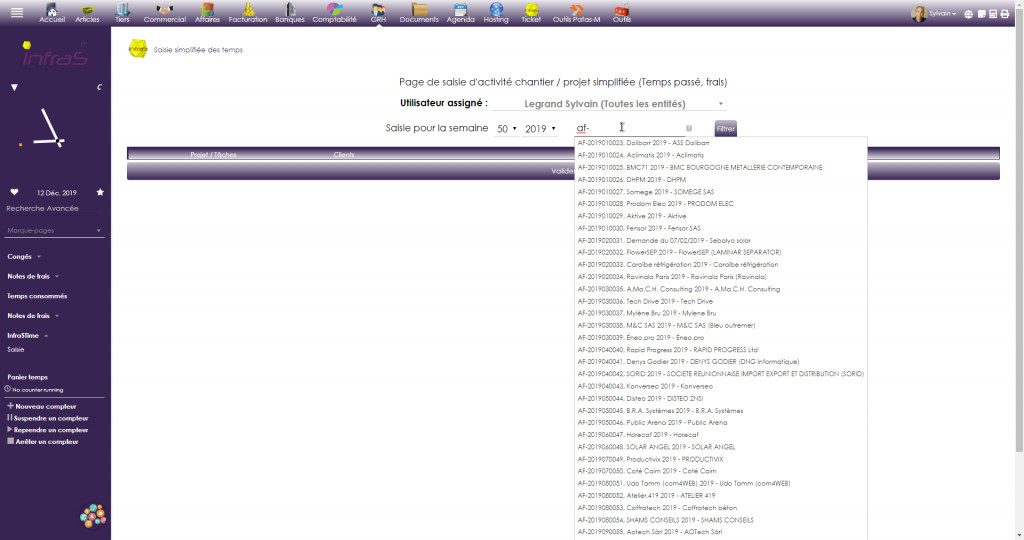
Task: Open Saisie under InfraSTime
Action: (16, 349)
